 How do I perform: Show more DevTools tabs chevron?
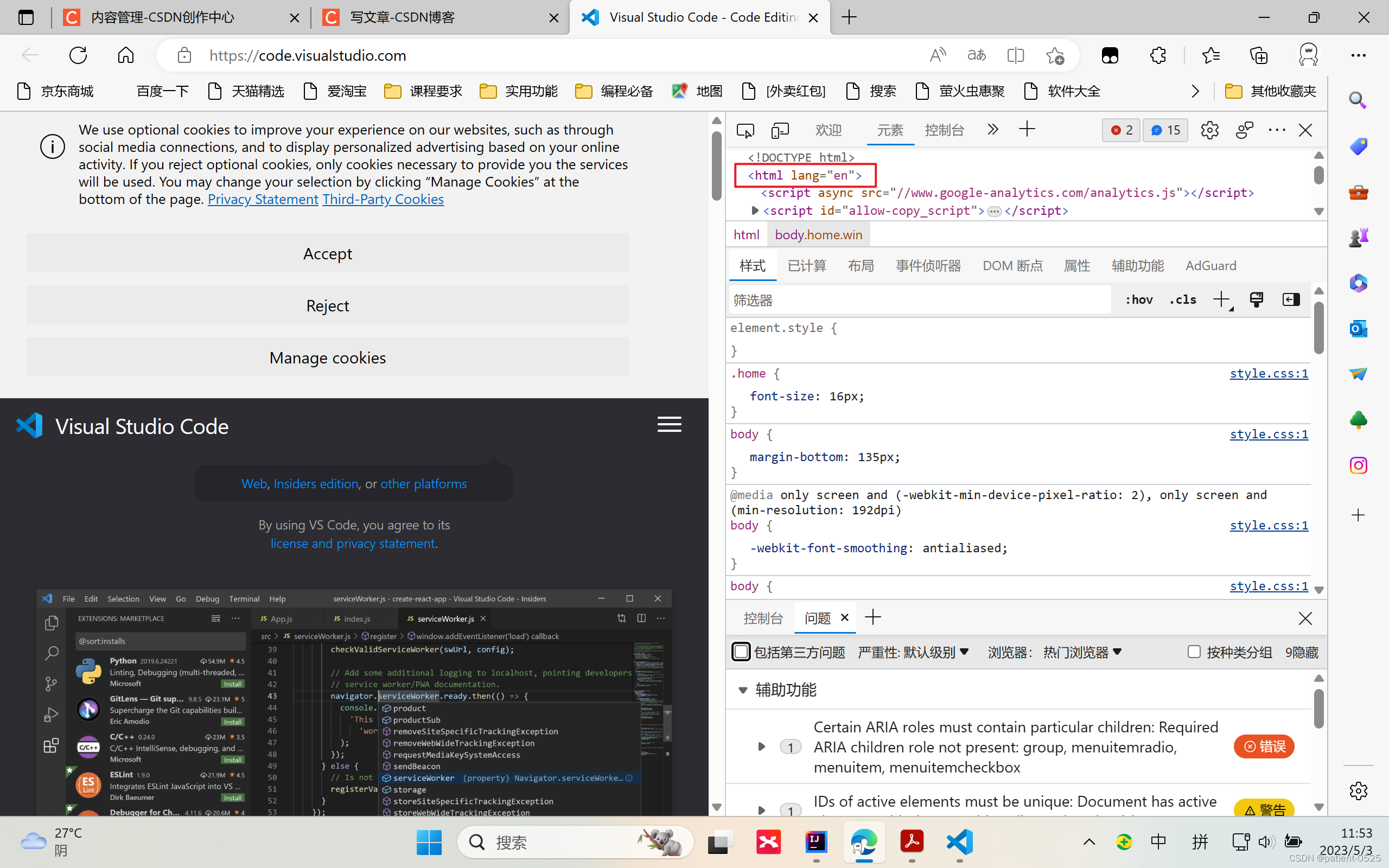click(993, 129)
